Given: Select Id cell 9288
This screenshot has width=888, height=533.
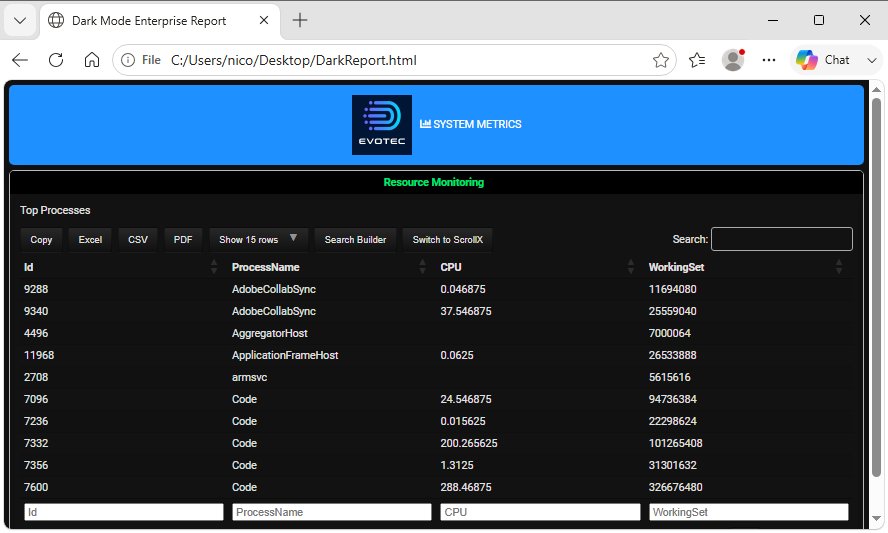Looking at the screenshot, I should coord(36,289).
